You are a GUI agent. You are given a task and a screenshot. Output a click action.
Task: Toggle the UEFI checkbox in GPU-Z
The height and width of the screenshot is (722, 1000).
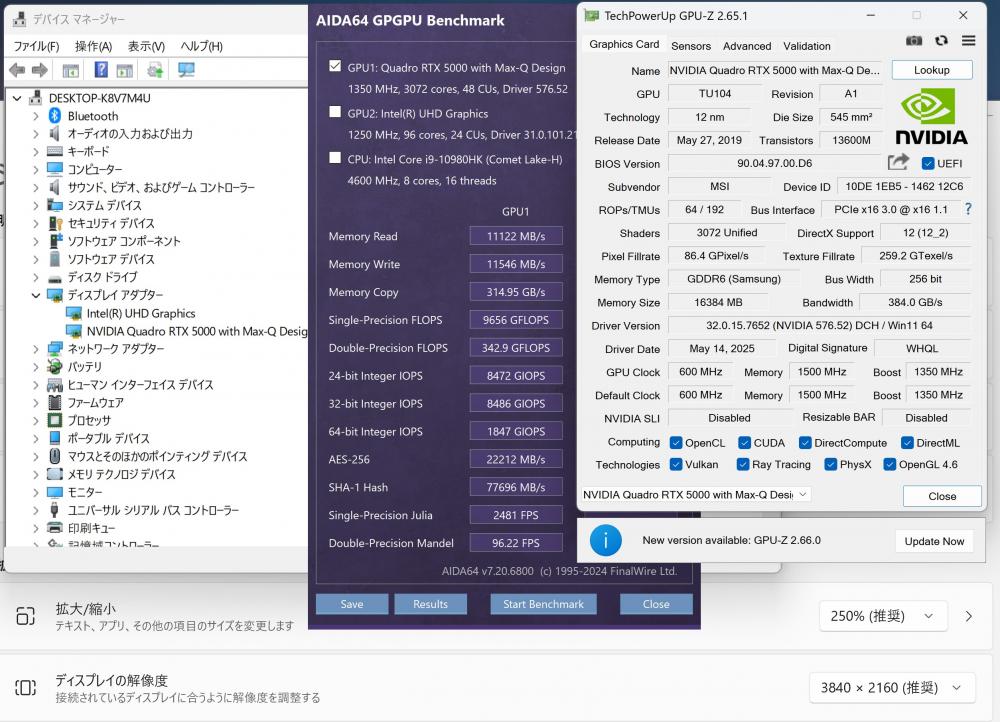[928, 163]
